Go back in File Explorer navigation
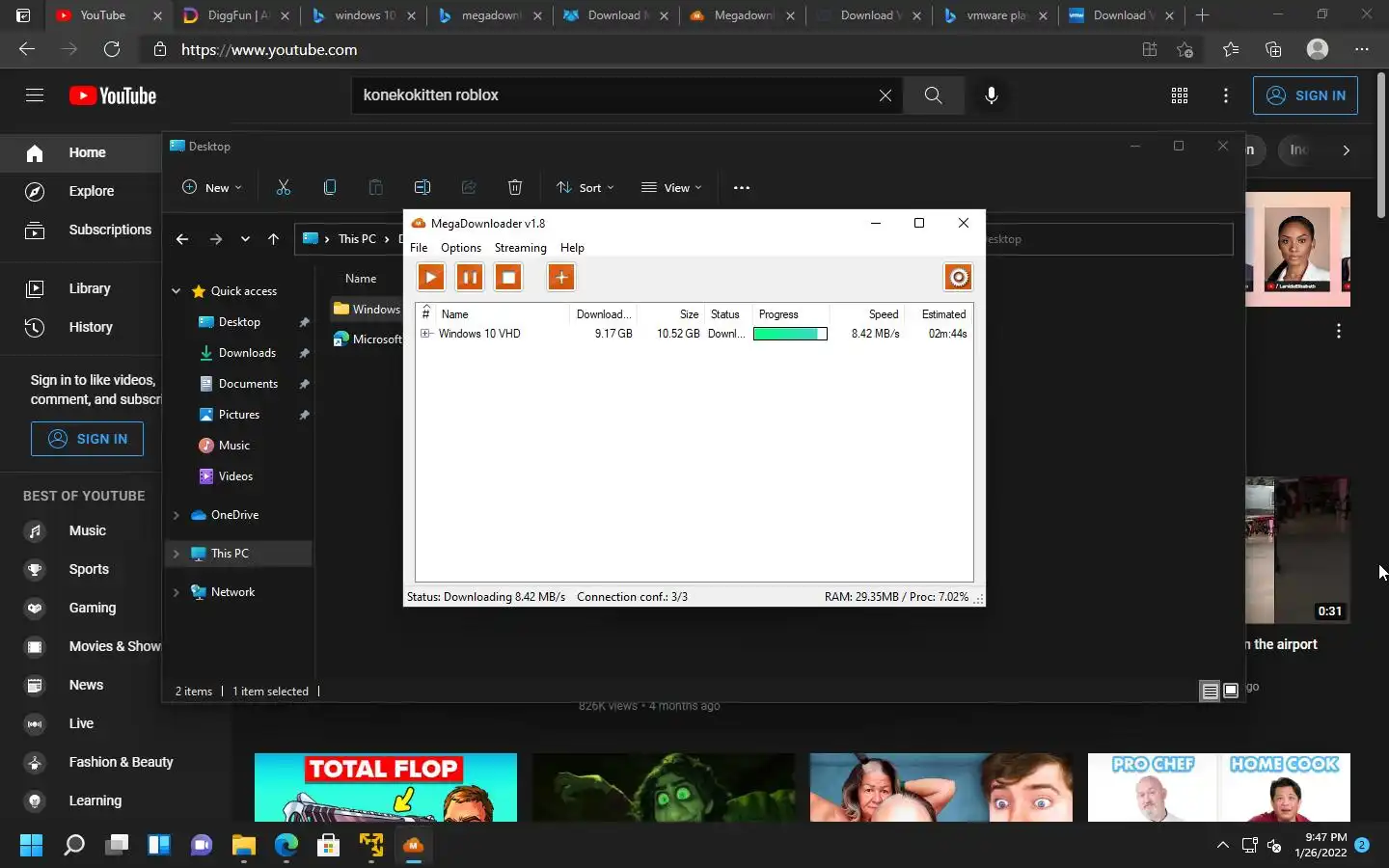Image resolution: width=1389 pixels, height=868 pixels. click(x=182, y=239)
